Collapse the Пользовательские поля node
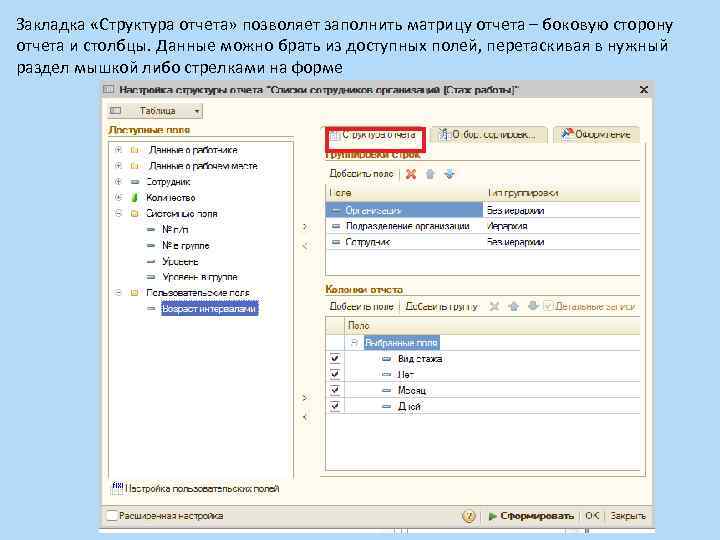 (118, 292)
